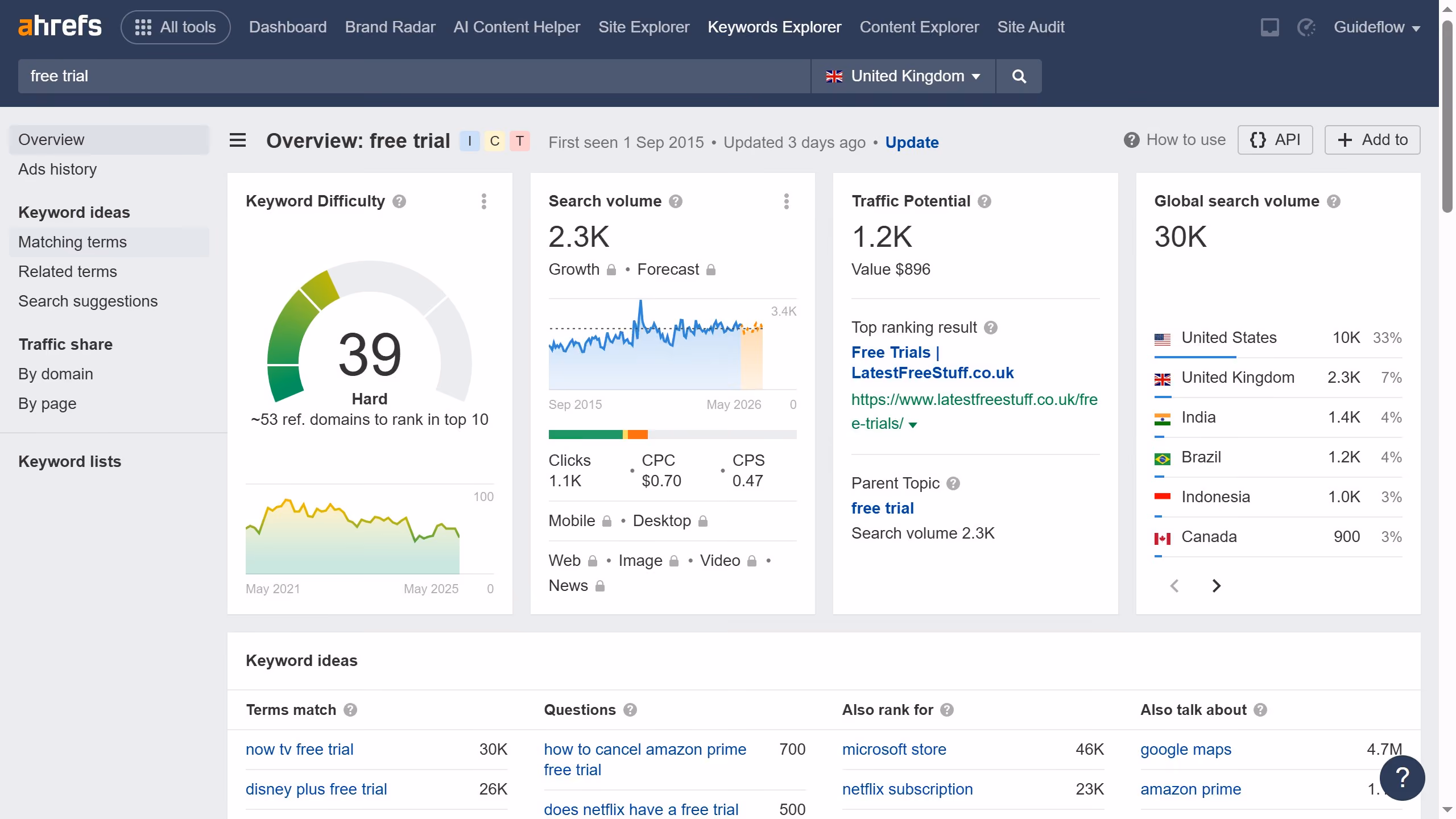Open Search volume help tooltip icon
The width and height of the screenshot is (1456, 819).
coord(676,201)
